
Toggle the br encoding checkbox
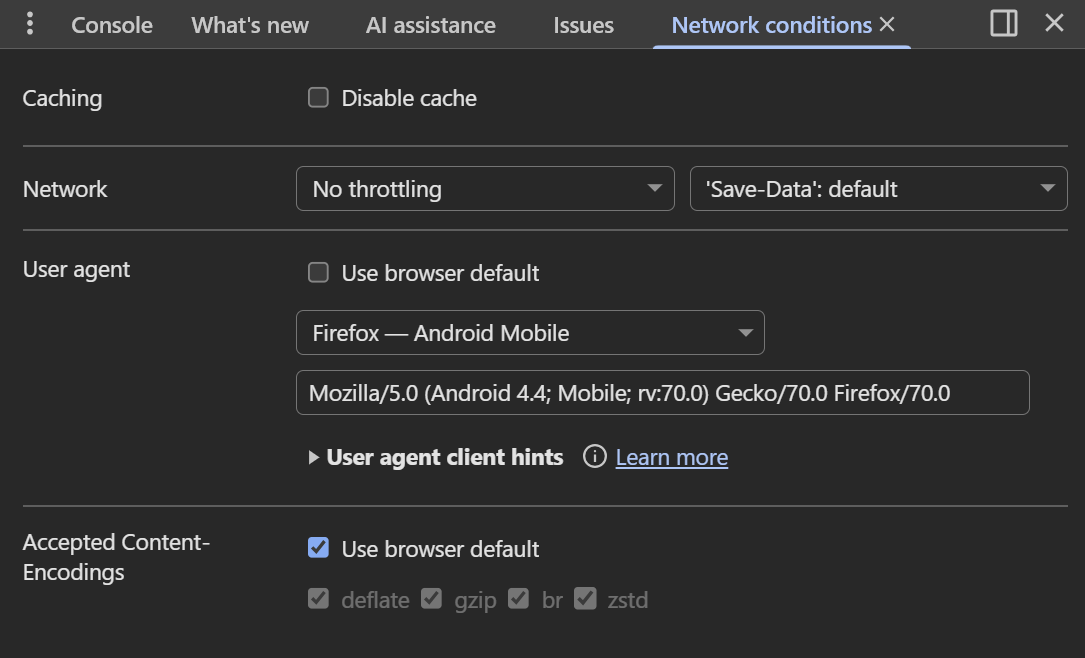pos(518,599)
